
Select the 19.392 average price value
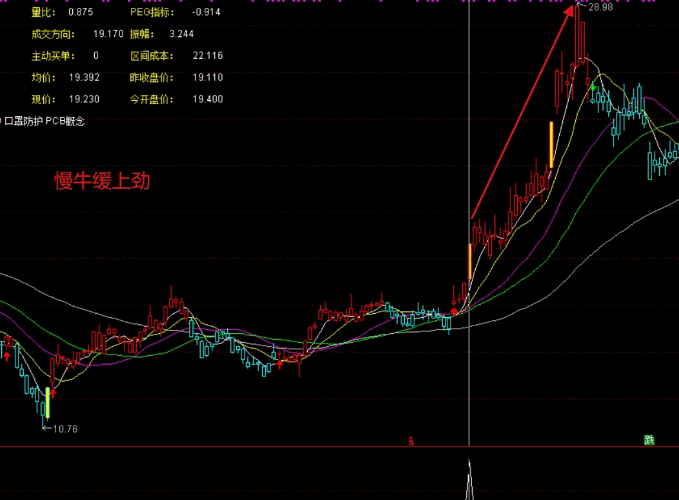tap(84, 77)
